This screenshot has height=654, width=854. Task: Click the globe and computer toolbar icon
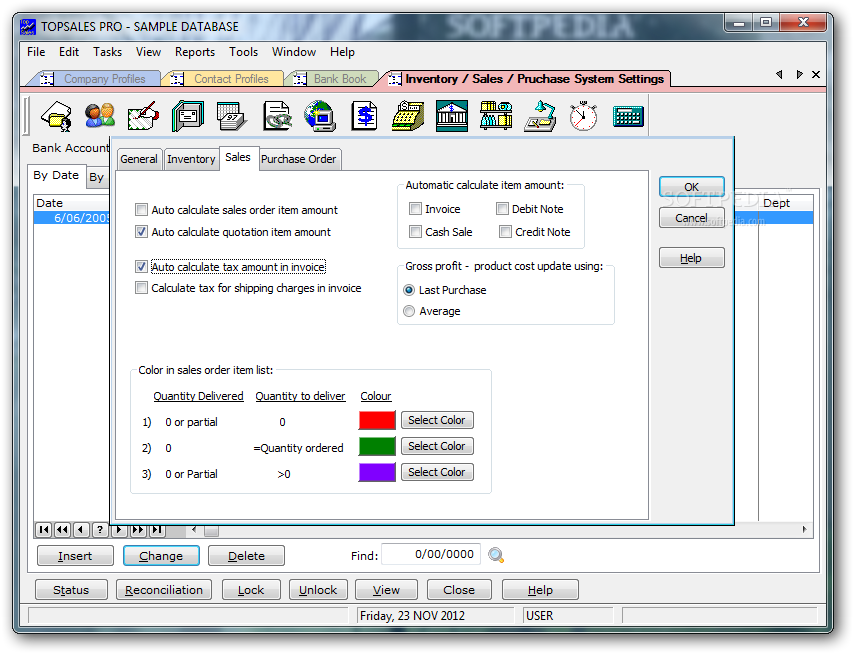320,116
